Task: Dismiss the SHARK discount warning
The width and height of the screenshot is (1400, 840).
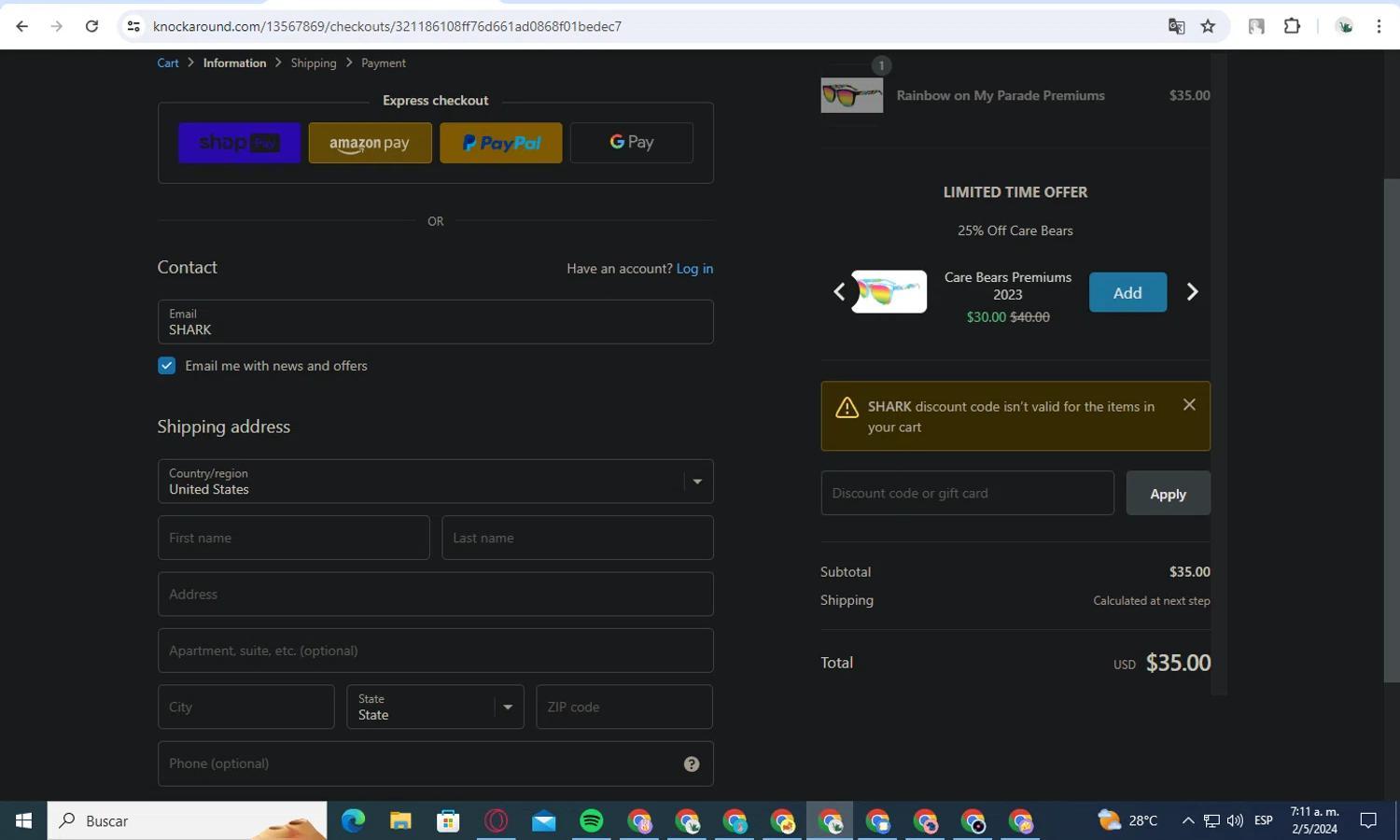Action: [1189, 404]
